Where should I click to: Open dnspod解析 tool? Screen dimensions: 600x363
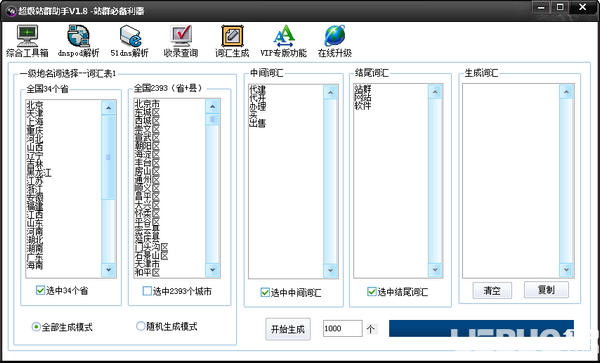[x=78, y=41]
